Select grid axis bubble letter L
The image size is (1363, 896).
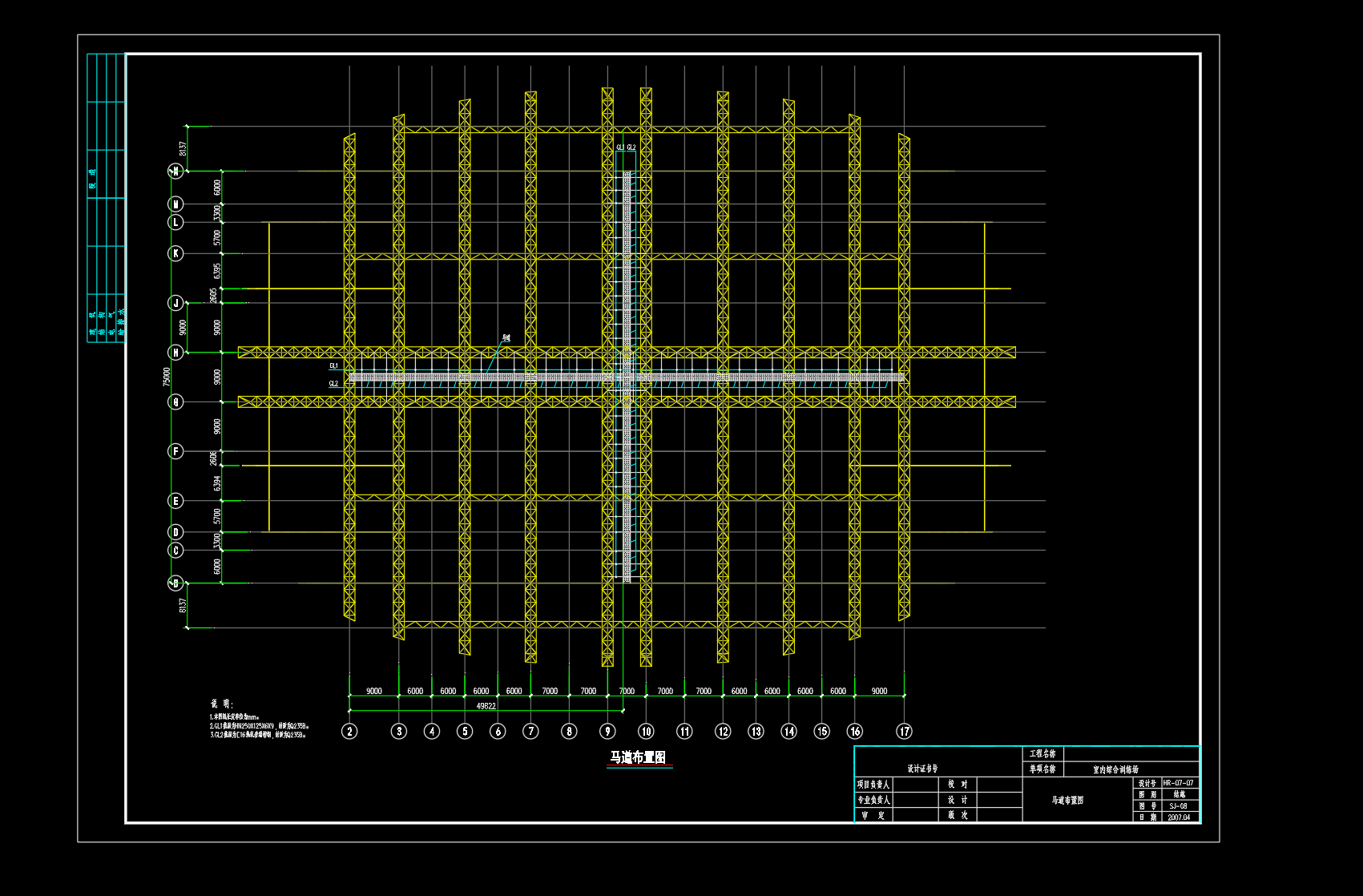coord(176,222)
